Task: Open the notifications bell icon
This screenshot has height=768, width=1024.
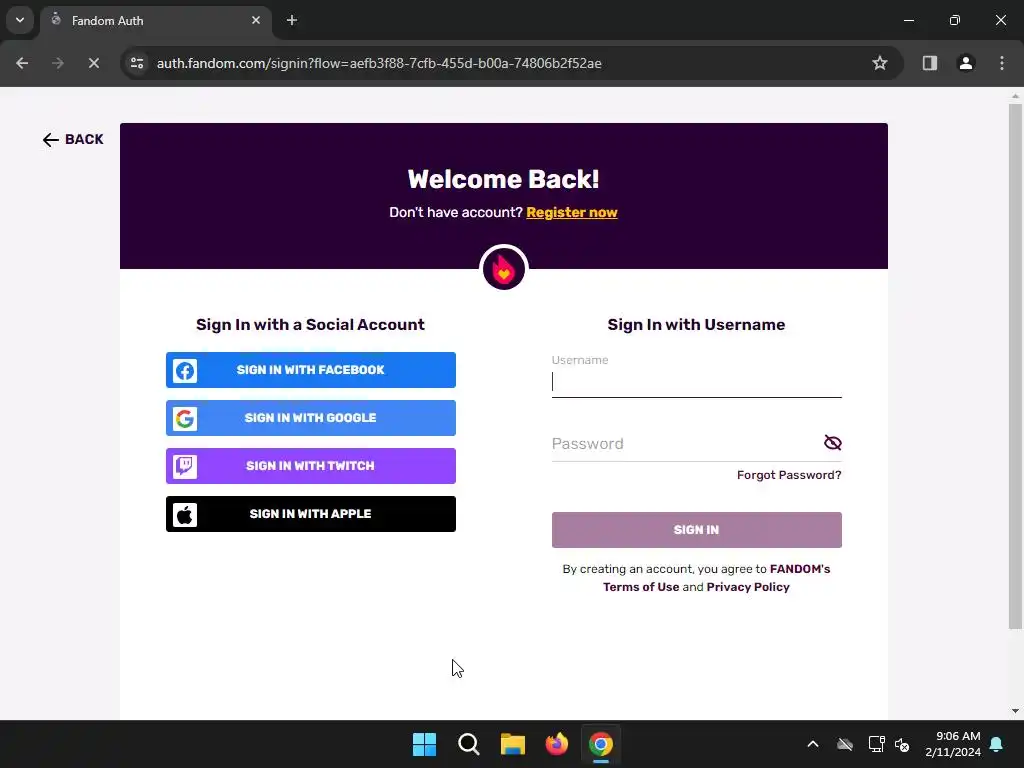Action: click(997, 744)
